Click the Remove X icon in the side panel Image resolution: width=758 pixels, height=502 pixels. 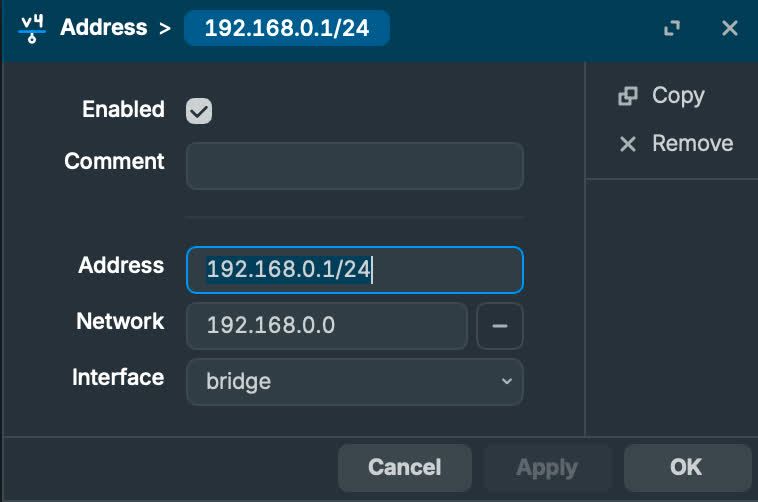[x=628, y=144]
